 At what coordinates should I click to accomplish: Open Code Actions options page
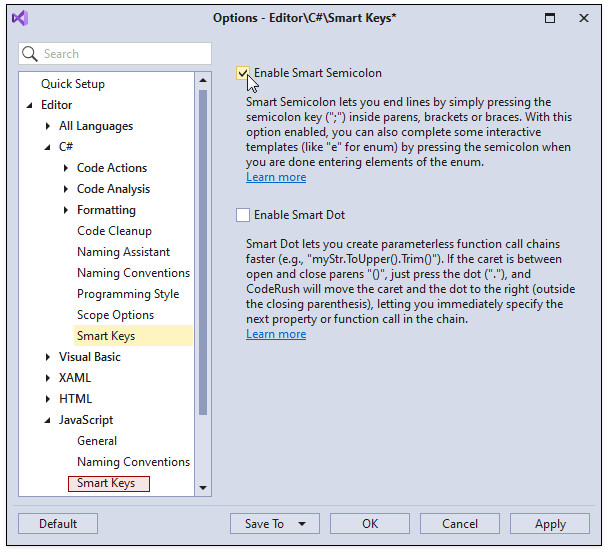point(112,168)
